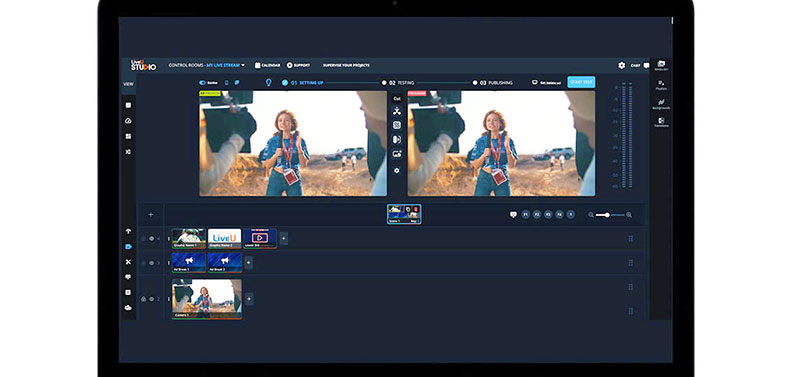Click the shuffle icon in left sidebar
The width and height of the screenshot is (800, 377).
click(x=128, y=152)
